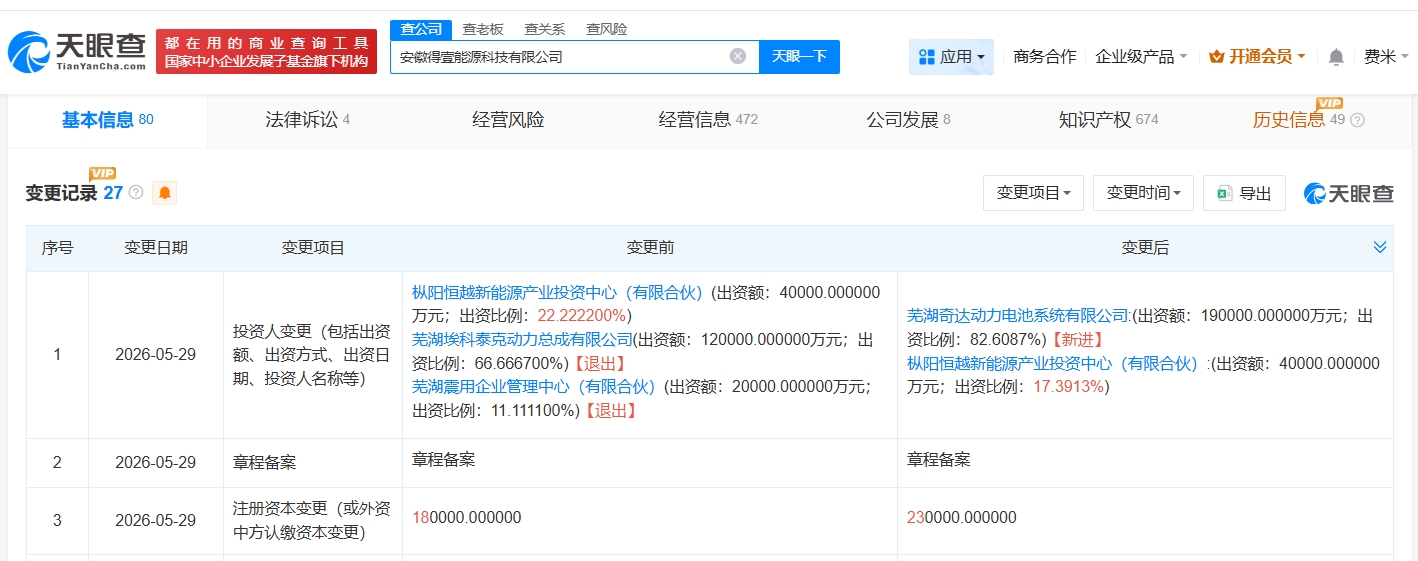Open the 商务合作 link
The height and width of the screenshot is (561, 1418).
(x=1044, y=57)
